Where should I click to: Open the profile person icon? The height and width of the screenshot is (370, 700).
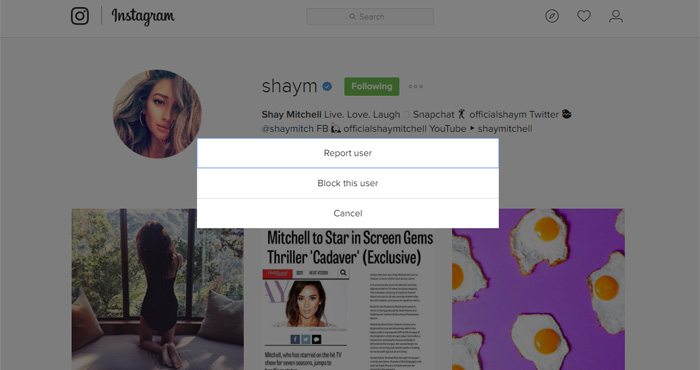[x=616, y=17]
